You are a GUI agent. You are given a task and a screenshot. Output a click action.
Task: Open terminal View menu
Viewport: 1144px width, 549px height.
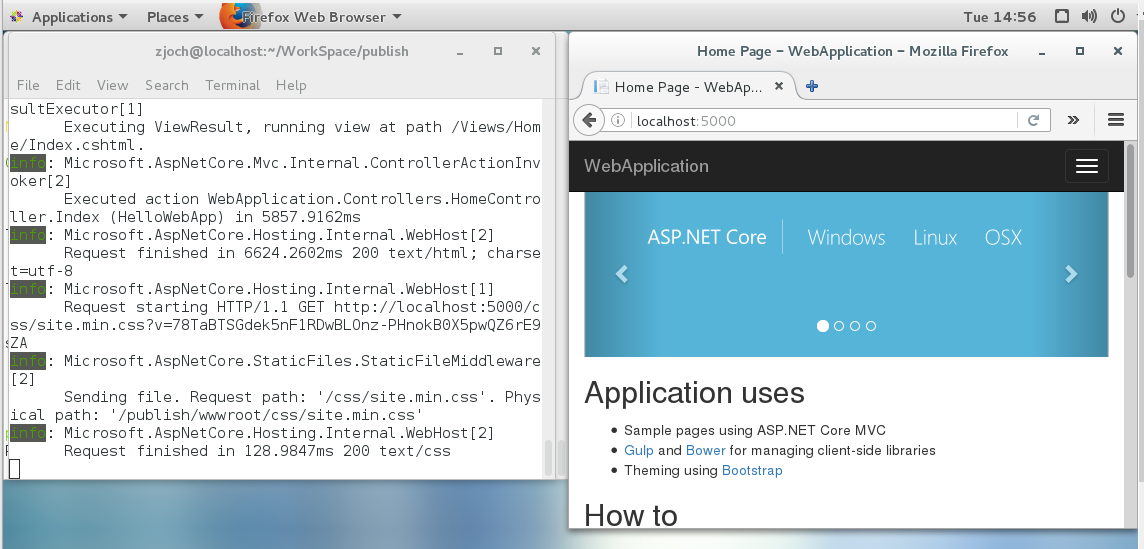coord(112,85)
